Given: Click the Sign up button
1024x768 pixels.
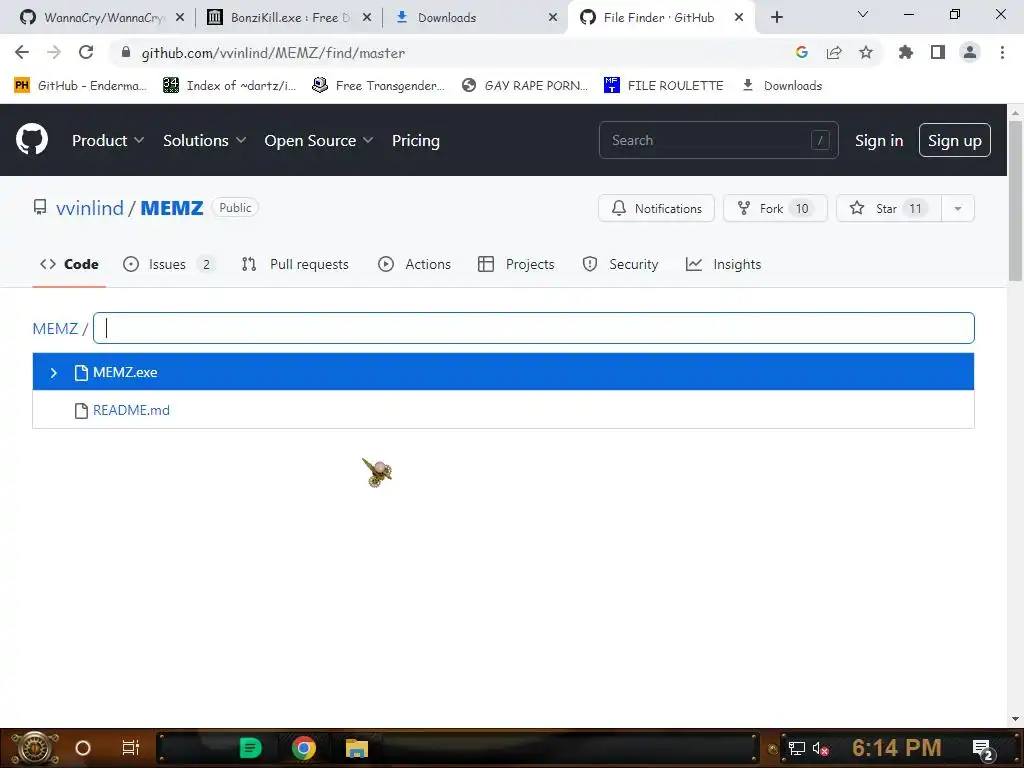Looking at the screenshot, I should 955,140.
